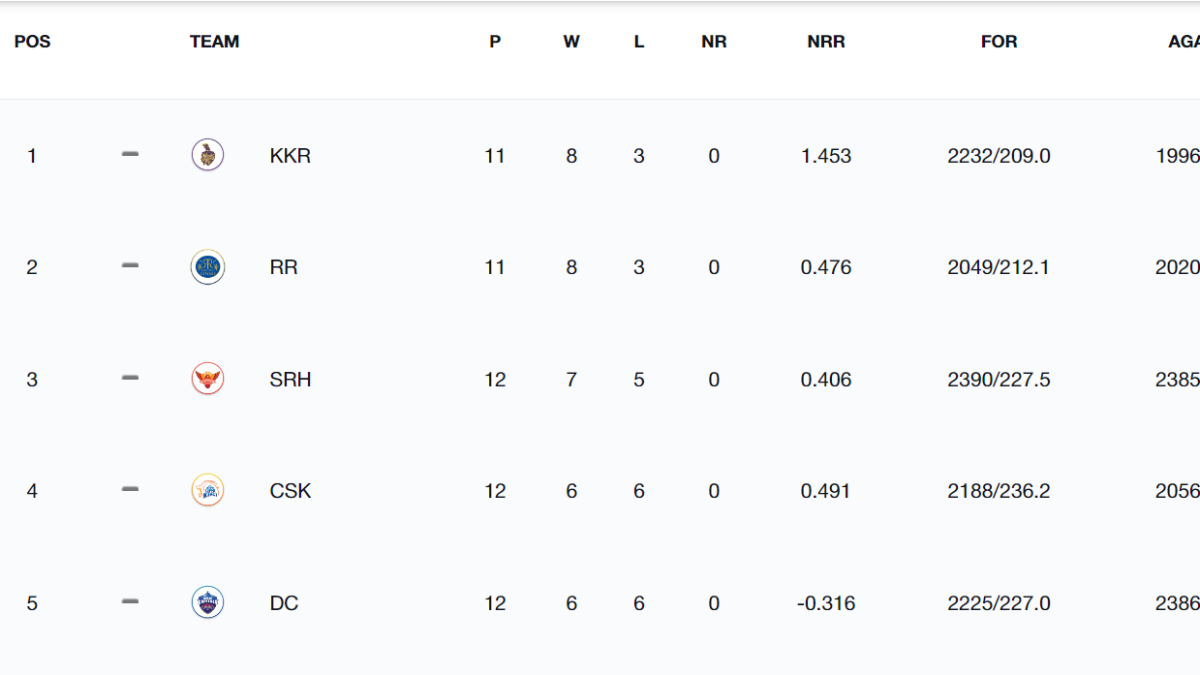Open the RR team name link
Screen dimensions: 1200x675
click(284, 268)
